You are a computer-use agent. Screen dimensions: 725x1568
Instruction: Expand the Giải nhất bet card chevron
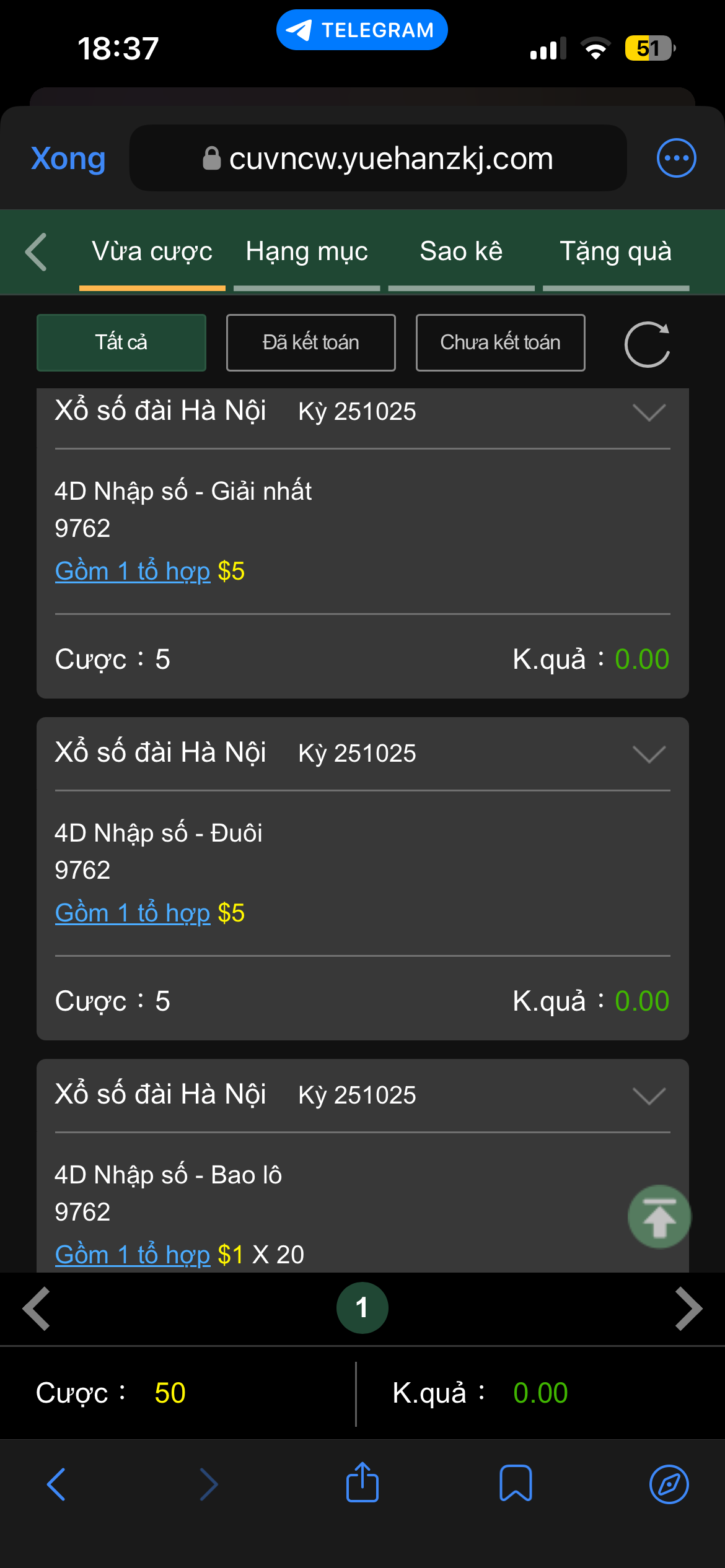point(649,412)
